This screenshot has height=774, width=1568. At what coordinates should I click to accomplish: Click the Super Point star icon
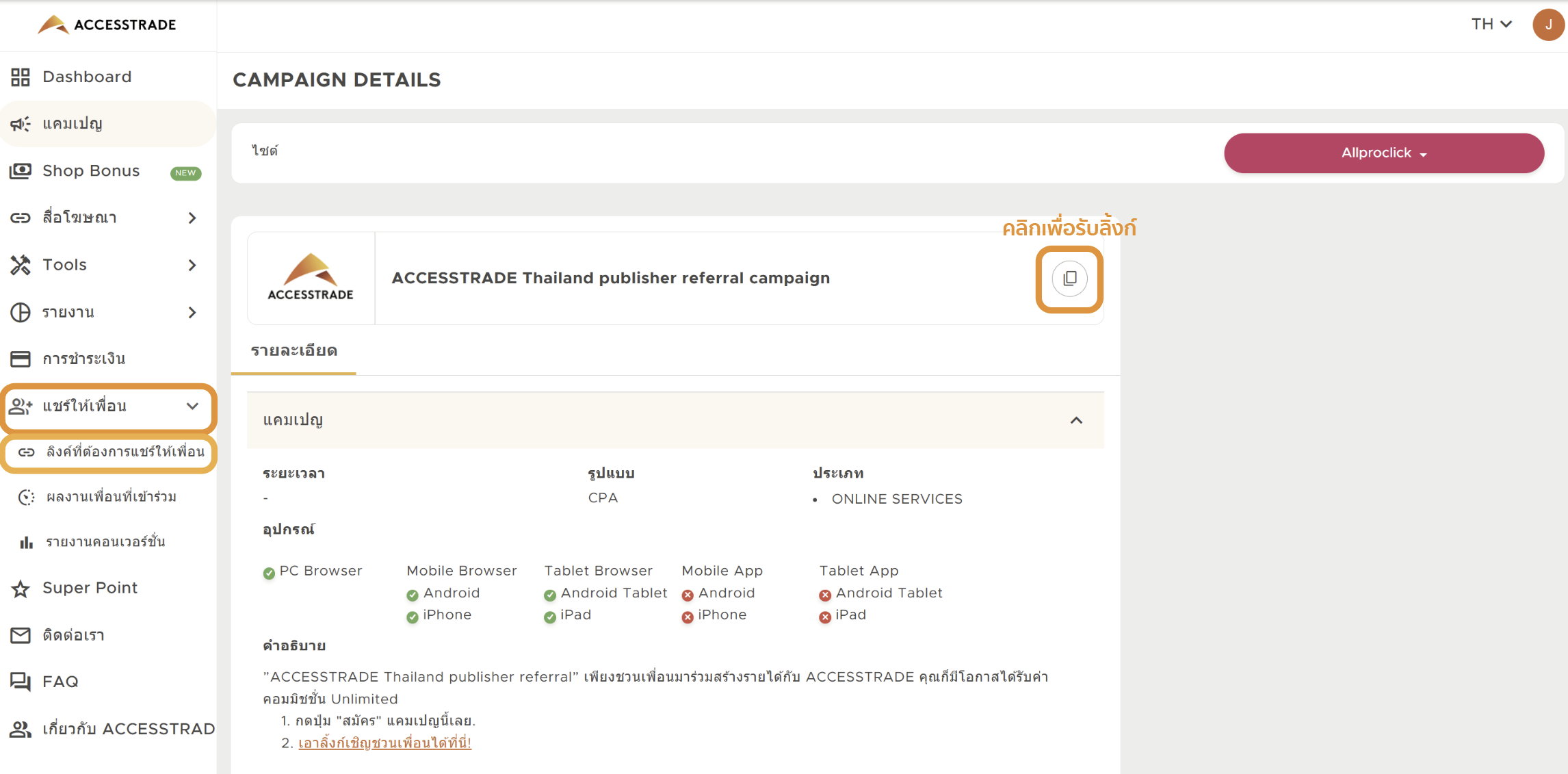tap(21, 589)
